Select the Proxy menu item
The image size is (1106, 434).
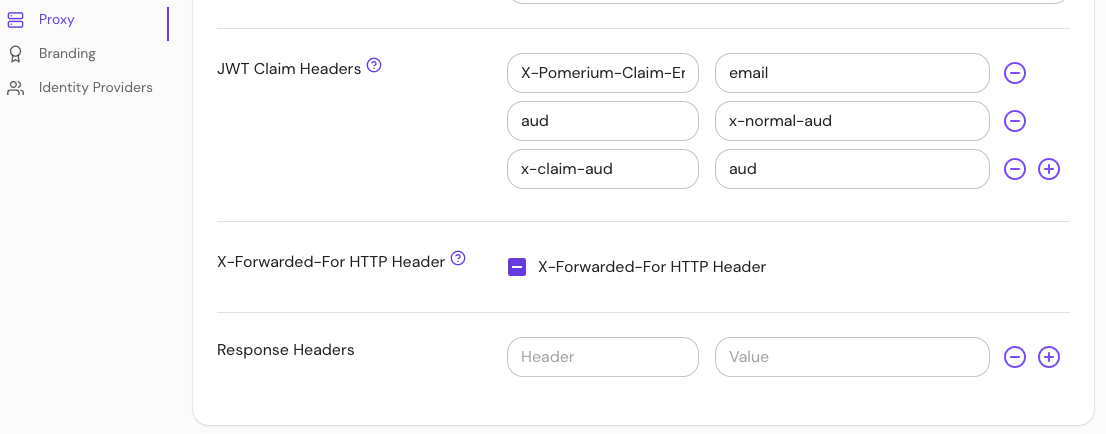57,19
